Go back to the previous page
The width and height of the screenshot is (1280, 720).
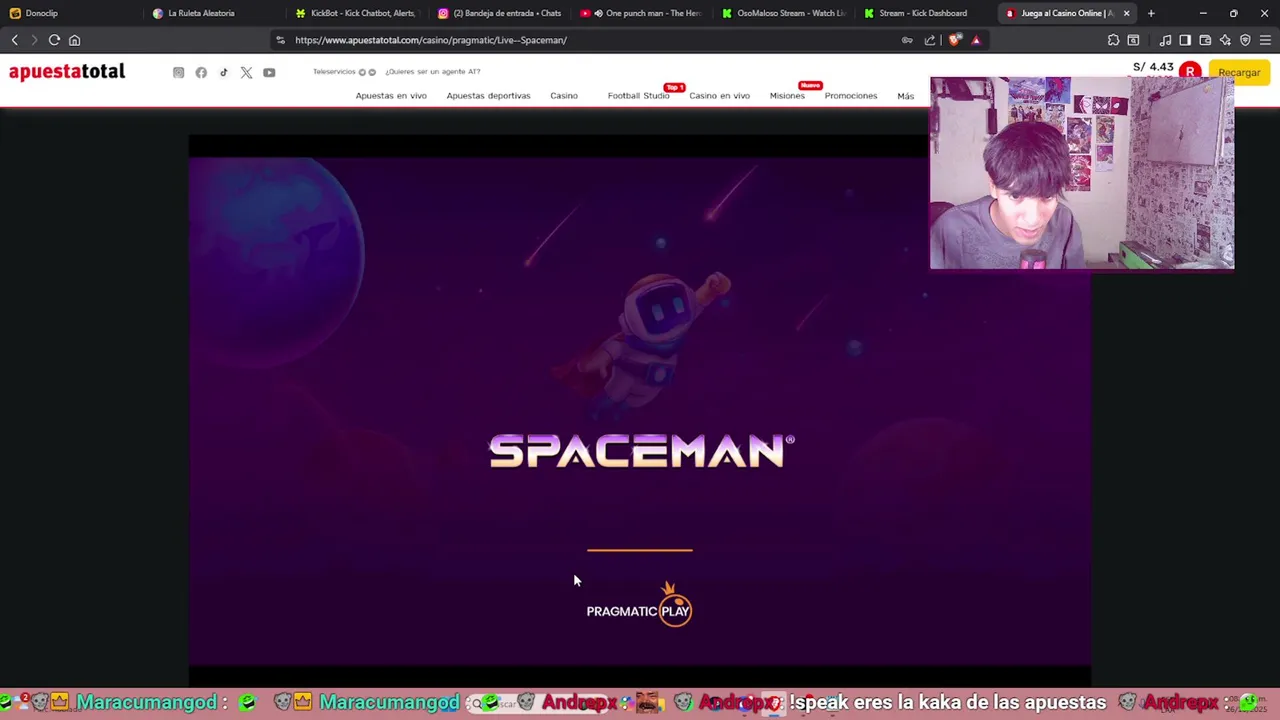14,40
